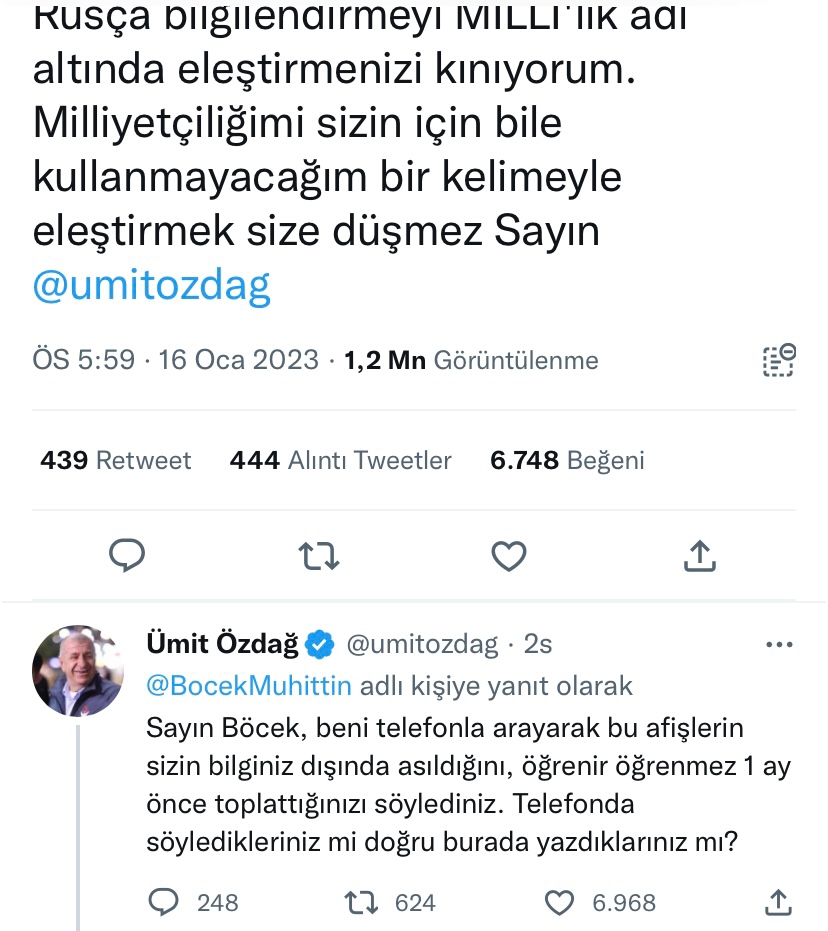Screen dimensions: 828x931
Task: View the 444 Alıntı Tweetler list
Action: click(340, 460)
